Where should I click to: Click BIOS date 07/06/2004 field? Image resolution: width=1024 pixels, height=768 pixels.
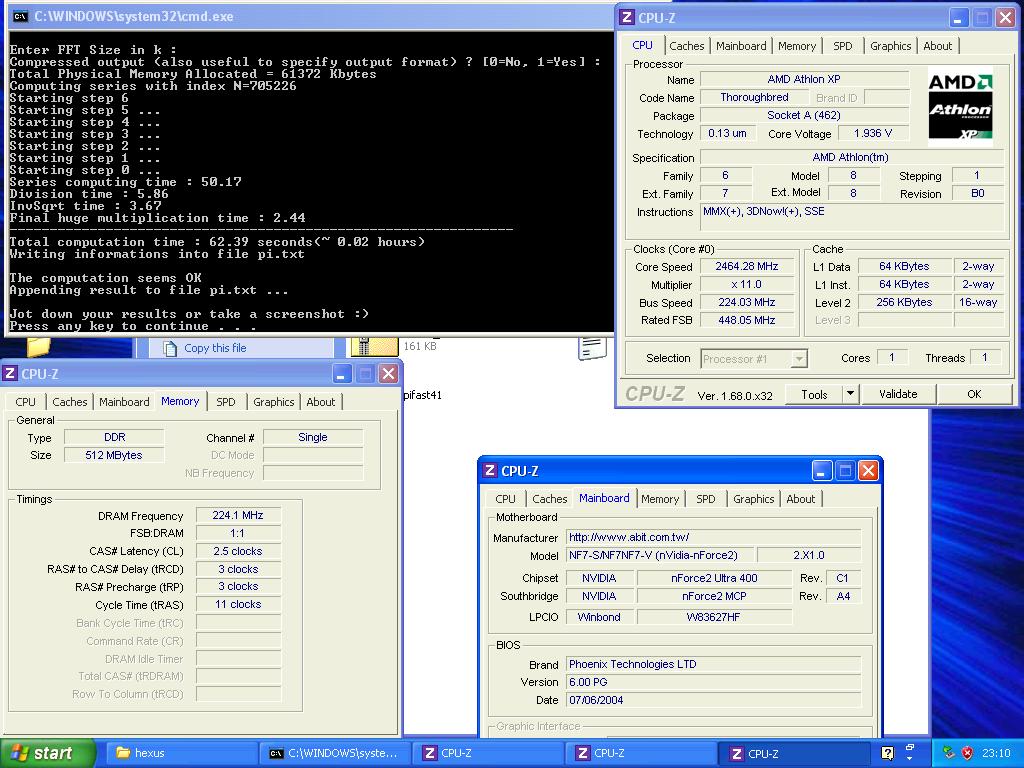[x=712, y=700]
